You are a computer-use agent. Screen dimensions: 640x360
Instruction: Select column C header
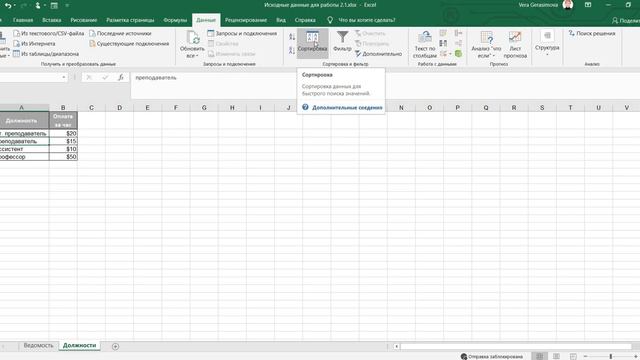[x=91, y=108]
